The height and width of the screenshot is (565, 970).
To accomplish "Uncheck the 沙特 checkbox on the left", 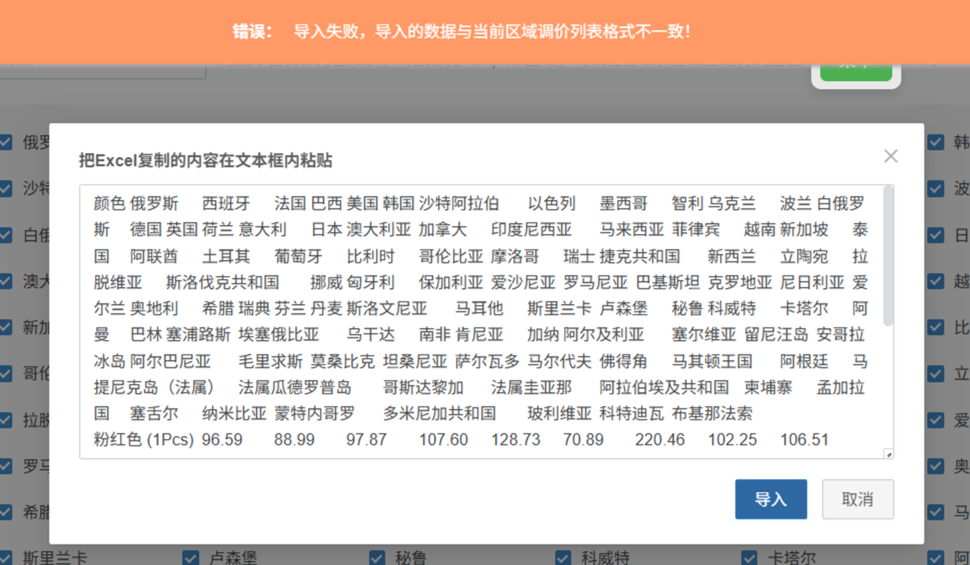I will pyautogui.click(x=6, y=188).
